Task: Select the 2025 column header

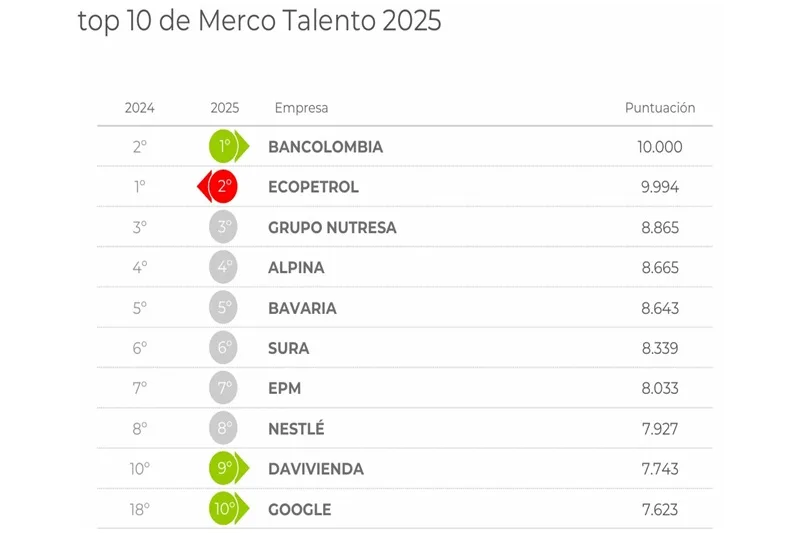Action: point(225,108)
